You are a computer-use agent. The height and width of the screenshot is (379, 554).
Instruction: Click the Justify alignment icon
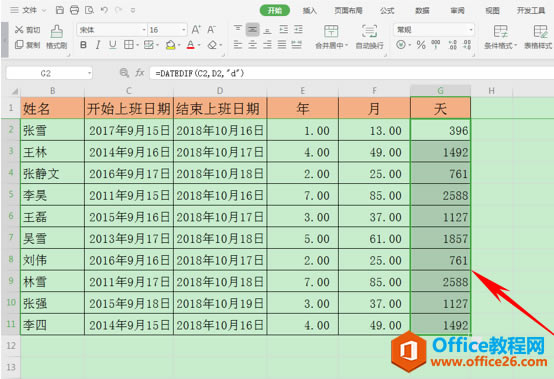[x=282, y=45]
